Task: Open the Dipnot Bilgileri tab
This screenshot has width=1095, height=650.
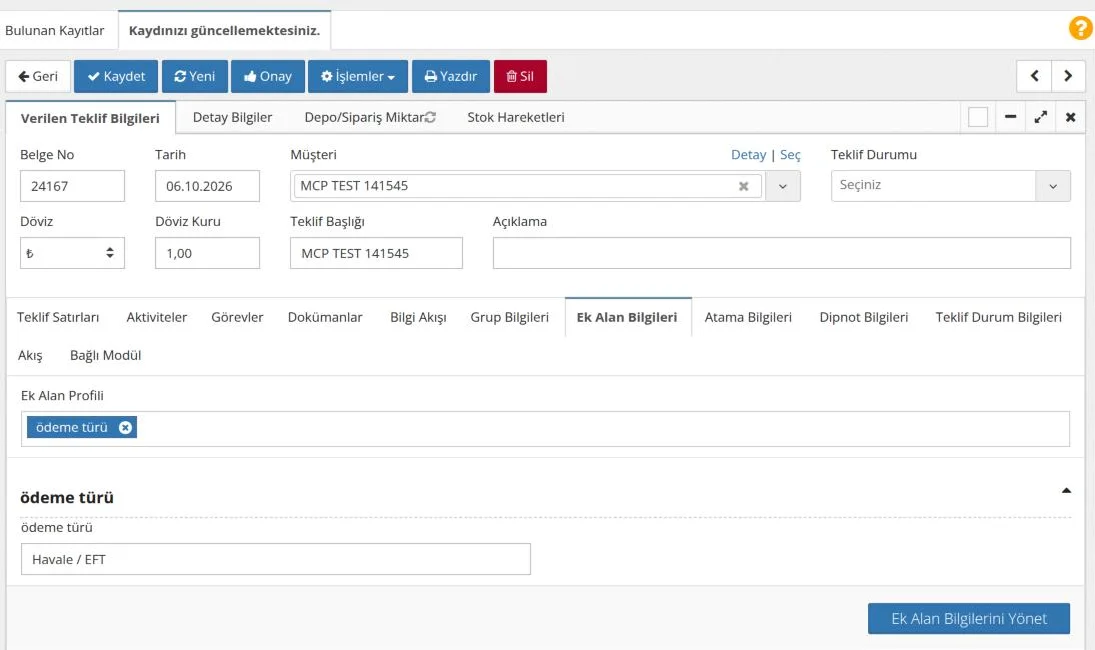Action: click(864, 317)
